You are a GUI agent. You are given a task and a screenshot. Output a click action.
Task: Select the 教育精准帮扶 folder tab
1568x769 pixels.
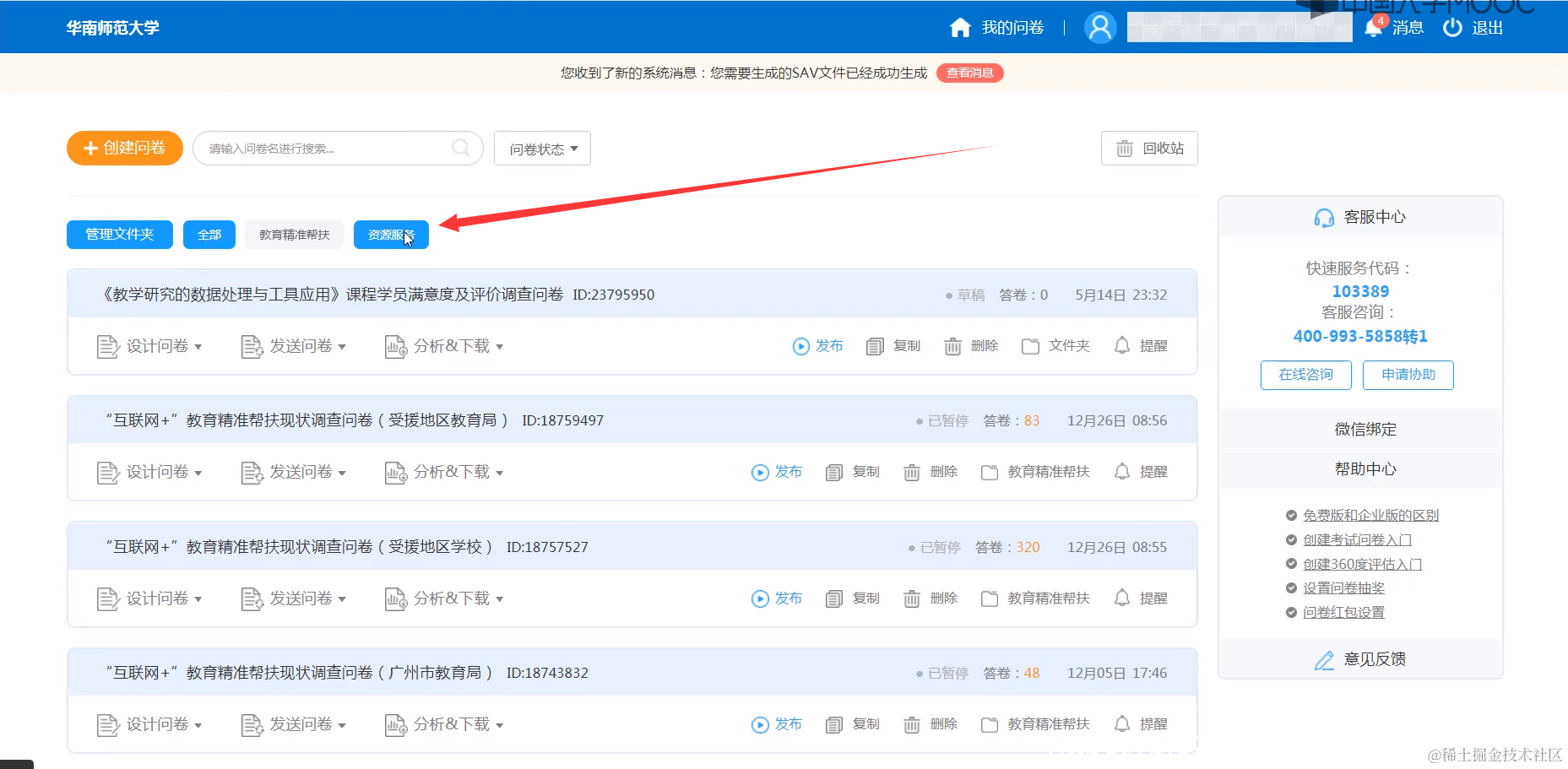[294, 235]
